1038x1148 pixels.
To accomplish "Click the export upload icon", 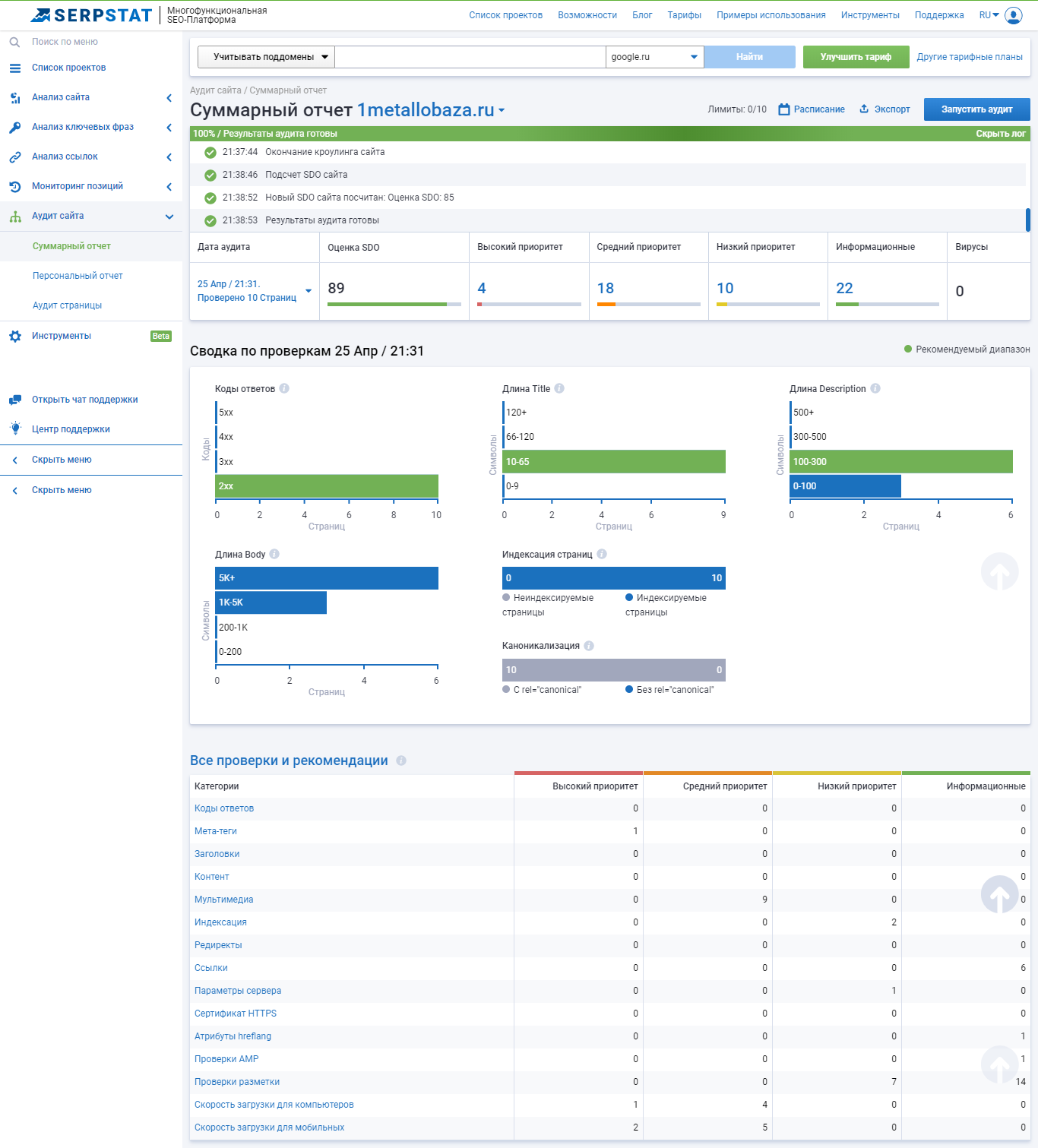I will [864, 109].
